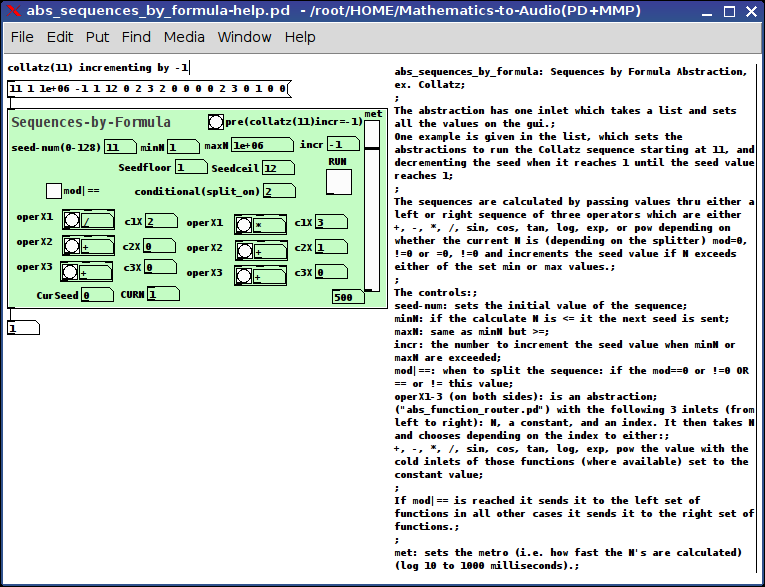Image resolution: width=765 pixels, height=587 pixels.
Task: Select right c1X number box showing 3
Action: pyautogui.click(x=331, y=222)
